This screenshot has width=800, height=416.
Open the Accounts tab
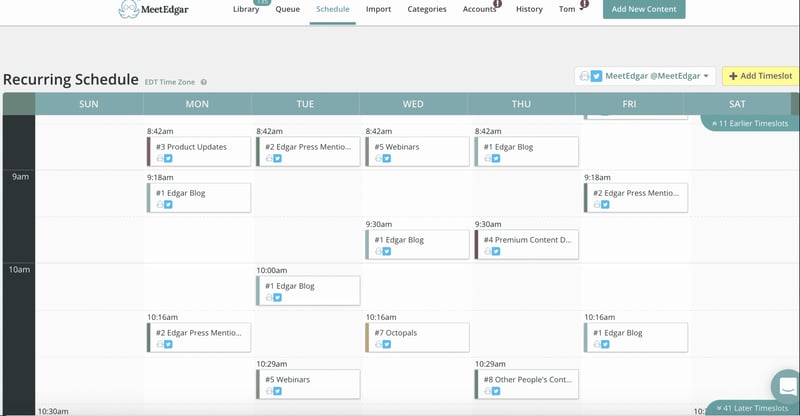479,9
